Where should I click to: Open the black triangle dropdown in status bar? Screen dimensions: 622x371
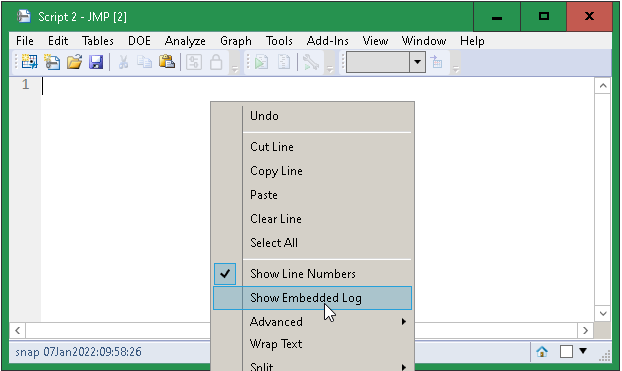[583, 351]
